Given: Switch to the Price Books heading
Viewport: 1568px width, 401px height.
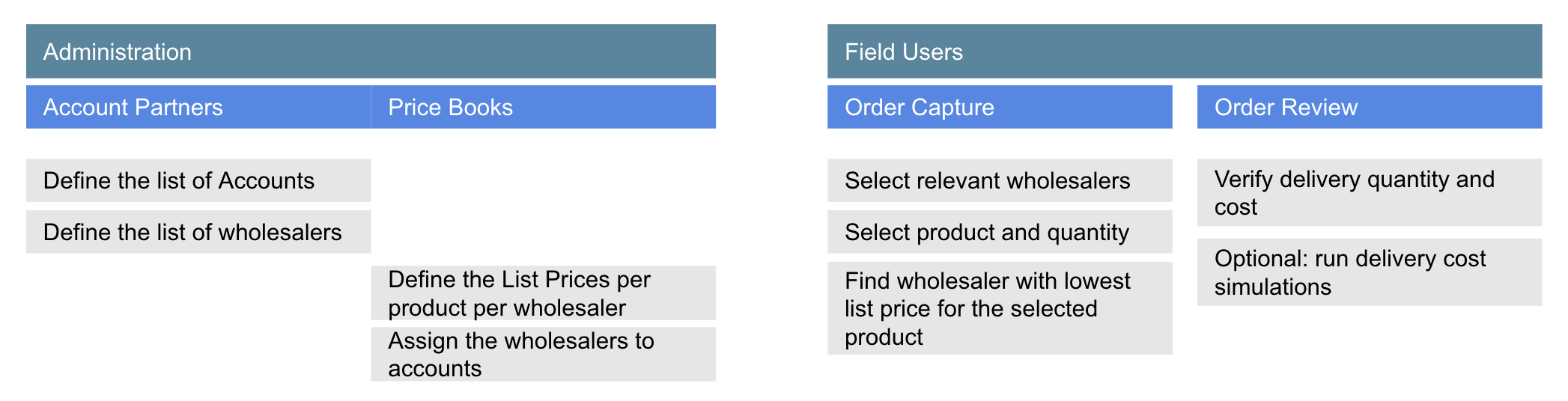Looking at the screenshot, I should (x=543, y=107).
